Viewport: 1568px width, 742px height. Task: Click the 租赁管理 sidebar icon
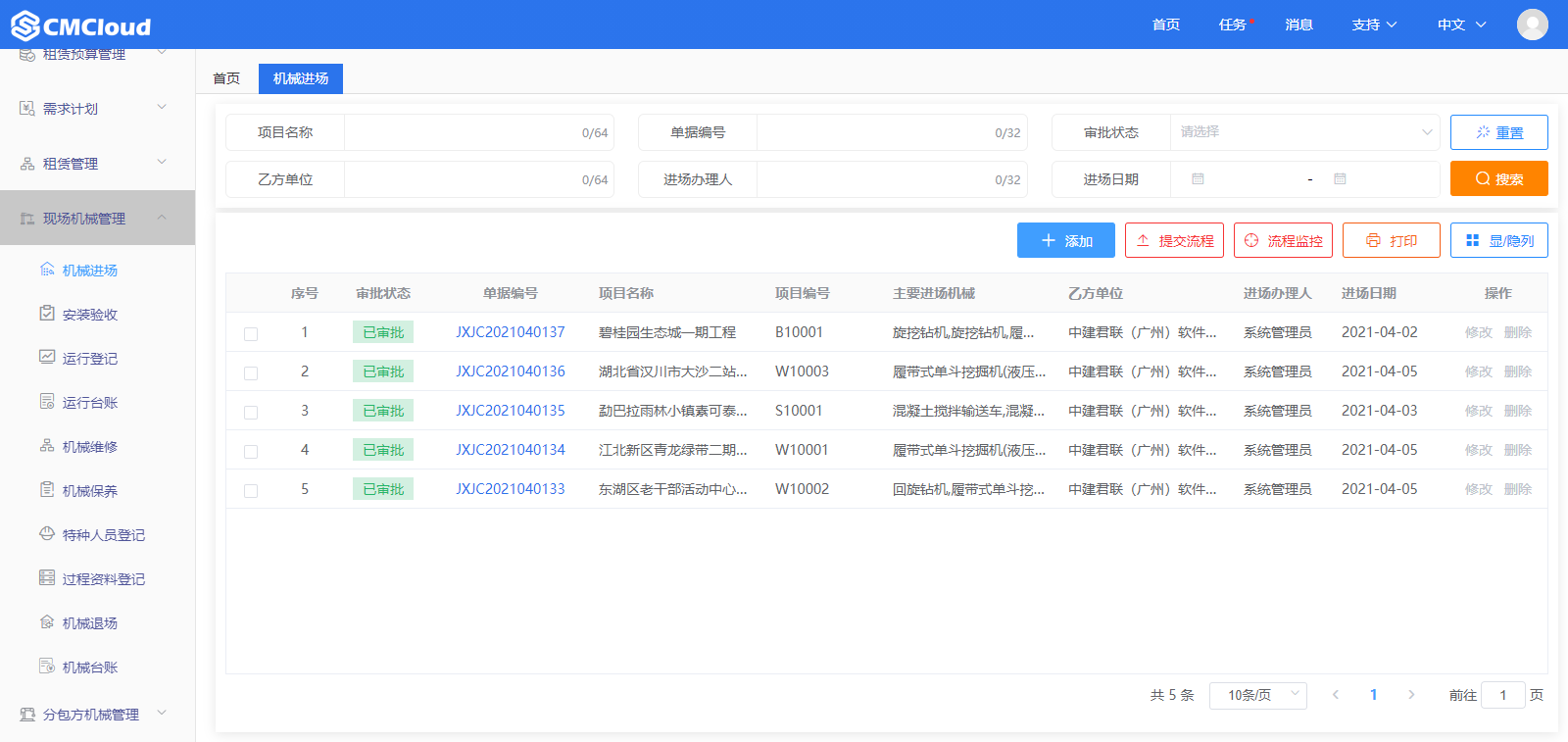(x=27, y=164)
